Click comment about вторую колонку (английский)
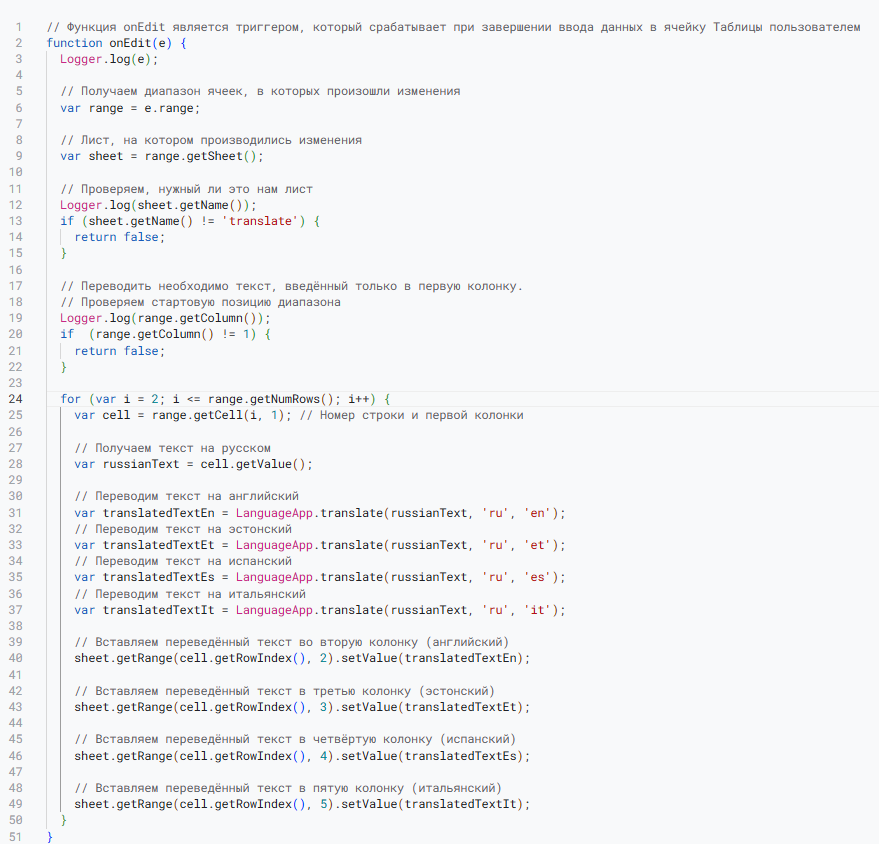The height and width of the screenshot is (844, 879). click(x=292, y=642)
